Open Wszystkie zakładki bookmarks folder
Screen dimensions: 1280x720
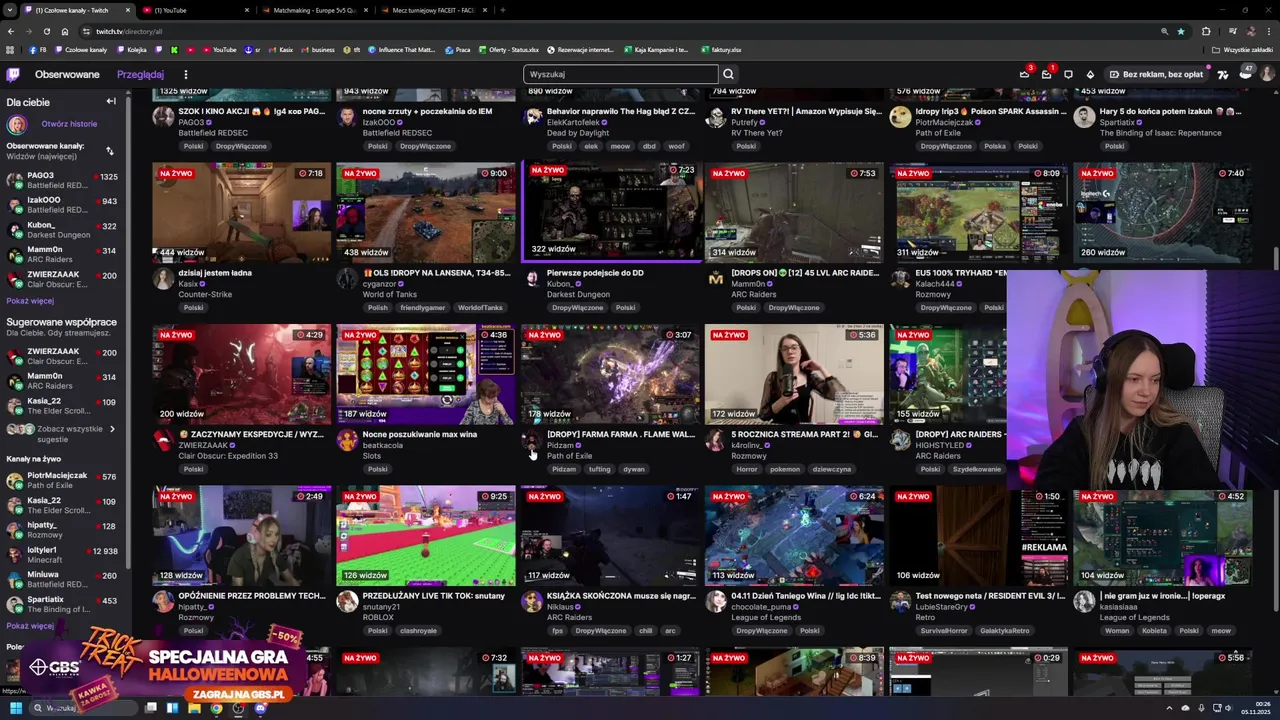1242,49
